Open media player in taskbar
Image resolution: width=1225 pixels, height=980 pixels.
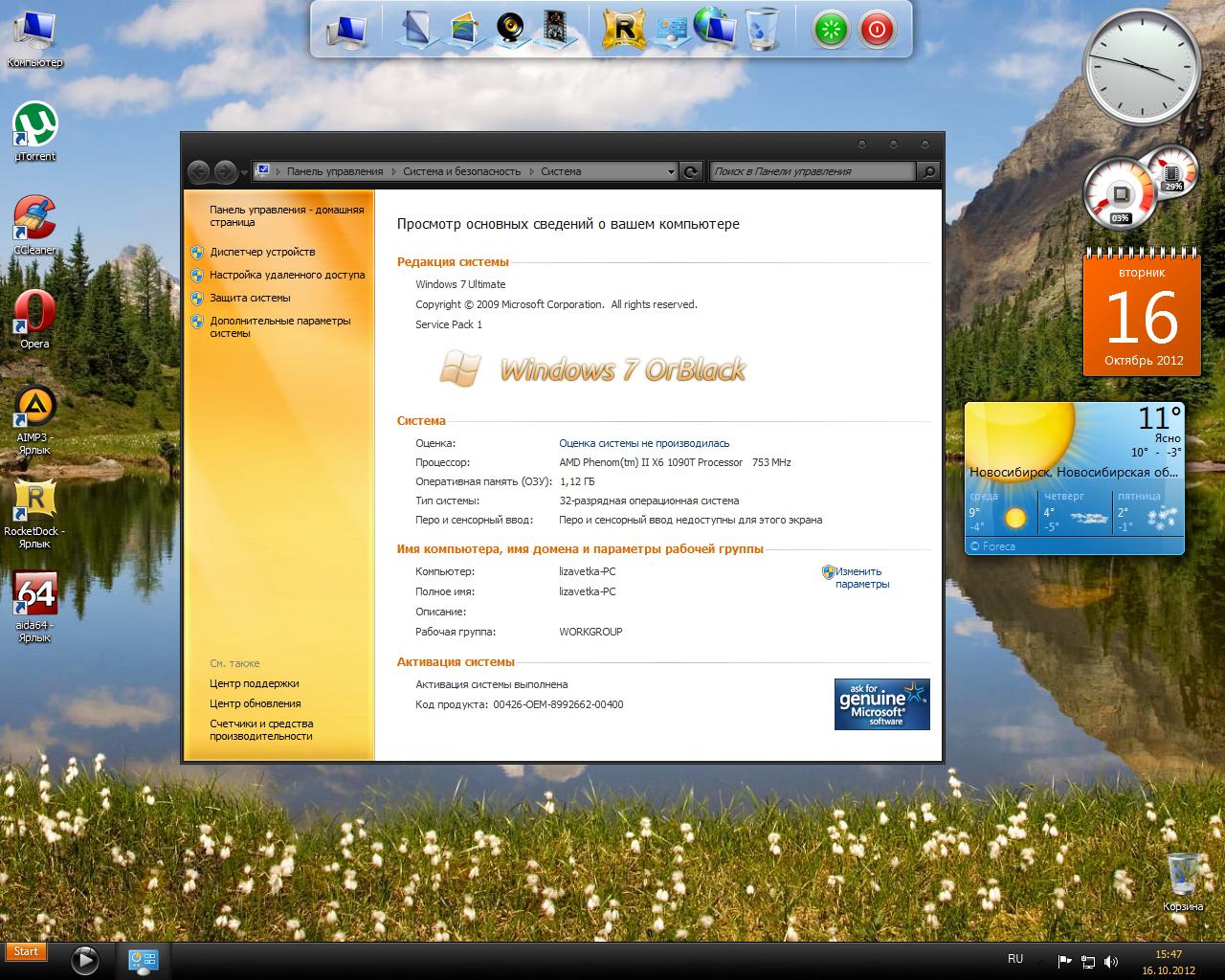85,960
